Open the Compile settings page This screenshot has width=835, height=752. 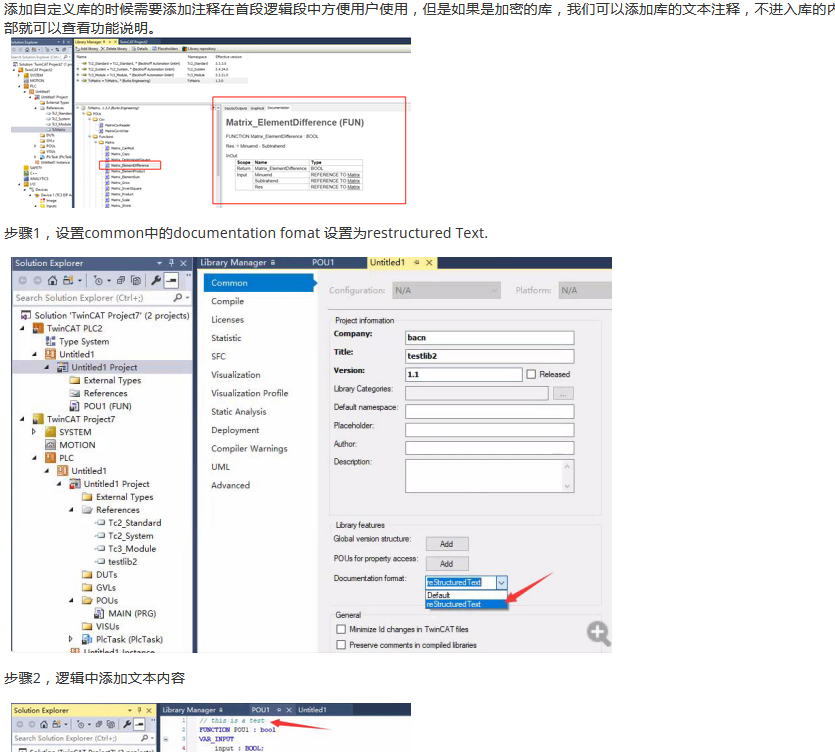coord(227,301)
